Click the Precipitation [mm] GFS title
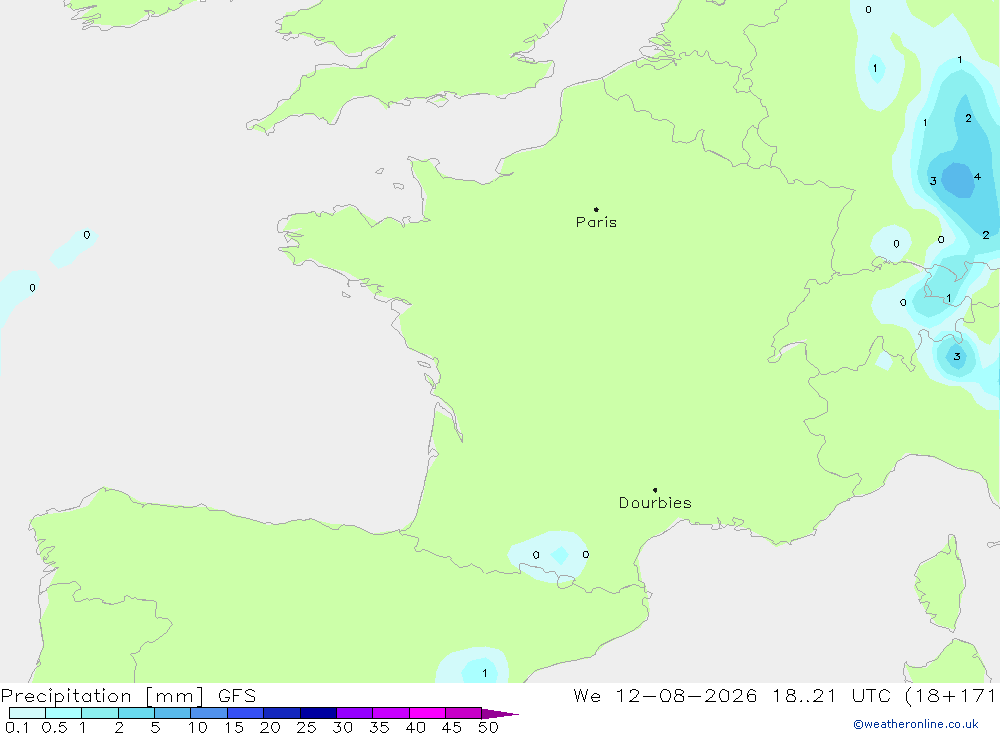Viewport: 1000px width, 733px height. 128,695
